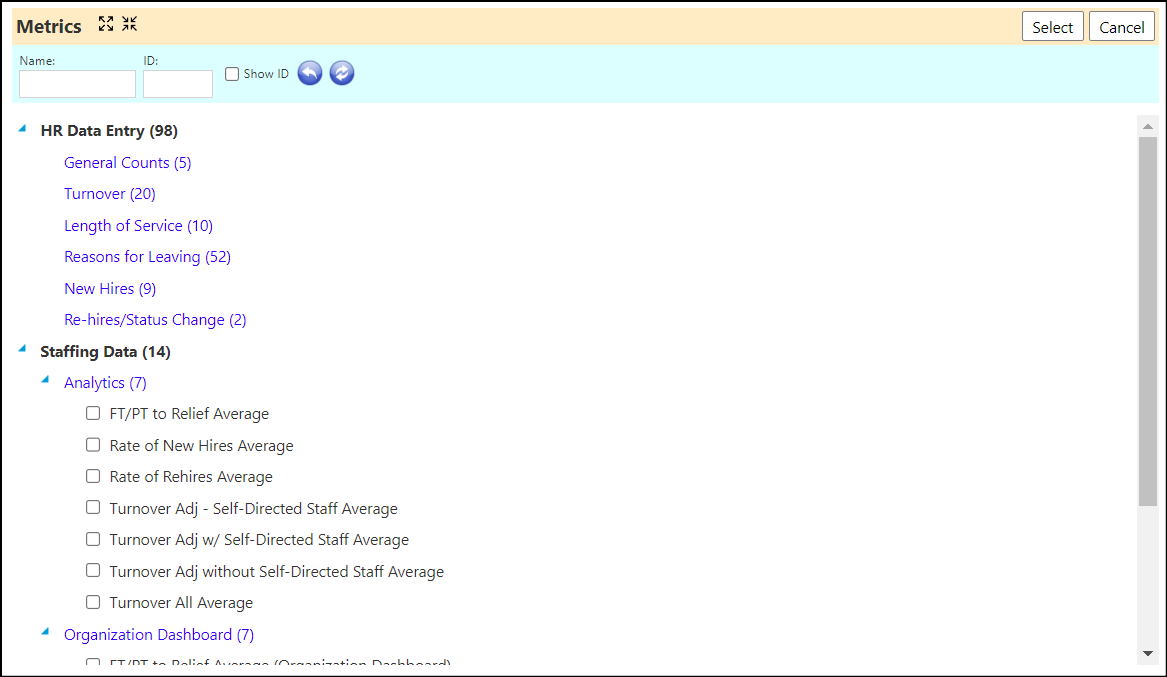
Task: Click the blue refresh icon
Action: [x=342, y=73]
